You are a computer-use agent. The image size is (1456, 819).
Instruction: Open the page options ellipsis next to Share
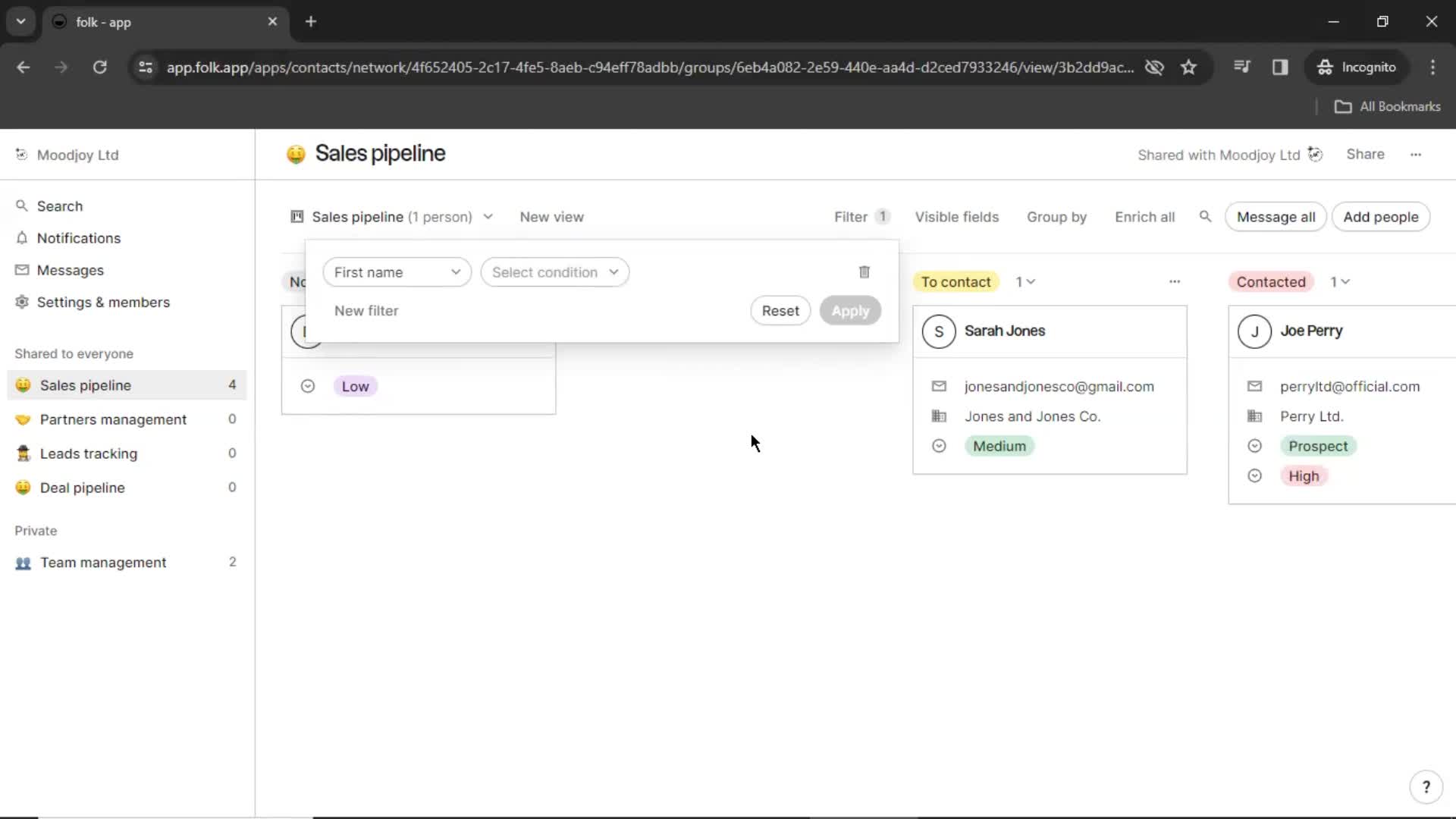click(x=1415, y=155)
